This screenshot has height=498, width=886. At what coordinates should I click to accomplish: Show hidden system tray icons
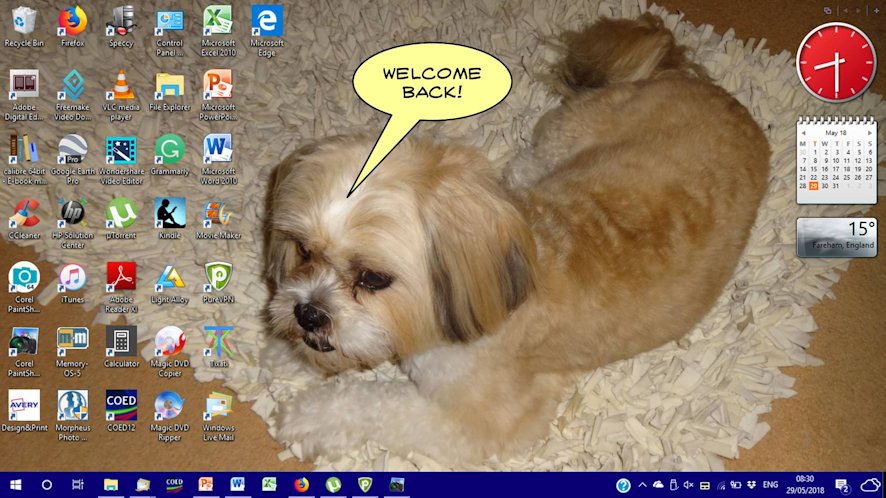pos(642,485)
